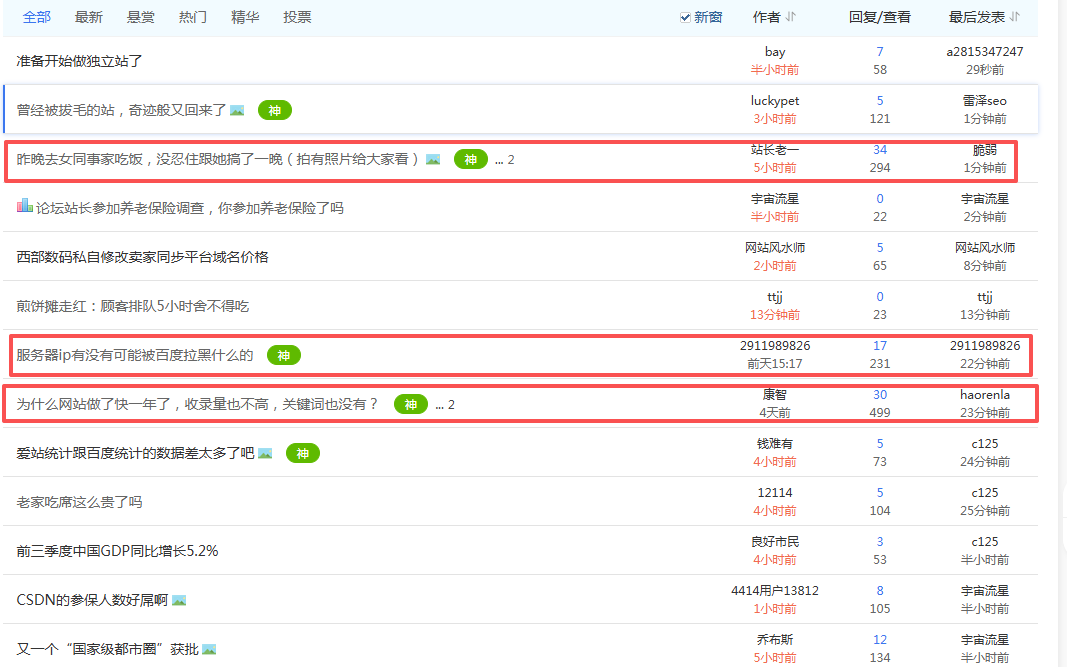Switch to the 悬赏 tab

coord(141,17)
